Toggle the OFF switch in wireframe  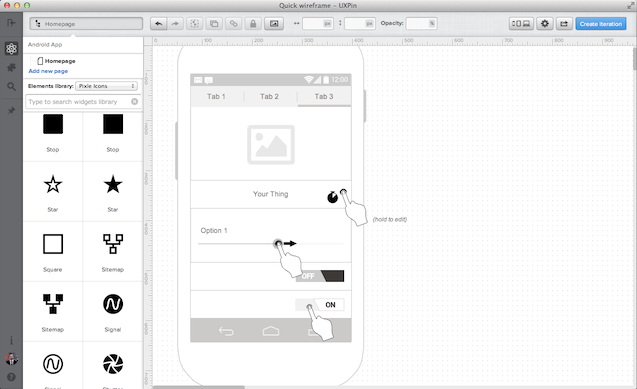pos(320,276)
